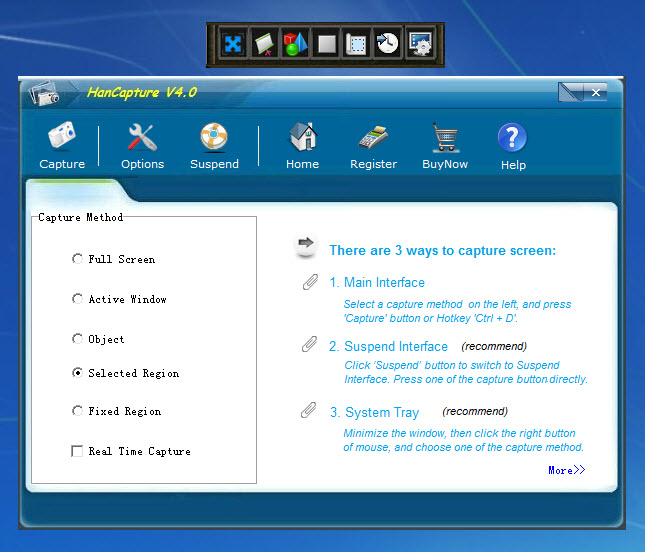Choose the Fixed Region radio option
This screenshot has width=645, height=552.
point(77,411)
